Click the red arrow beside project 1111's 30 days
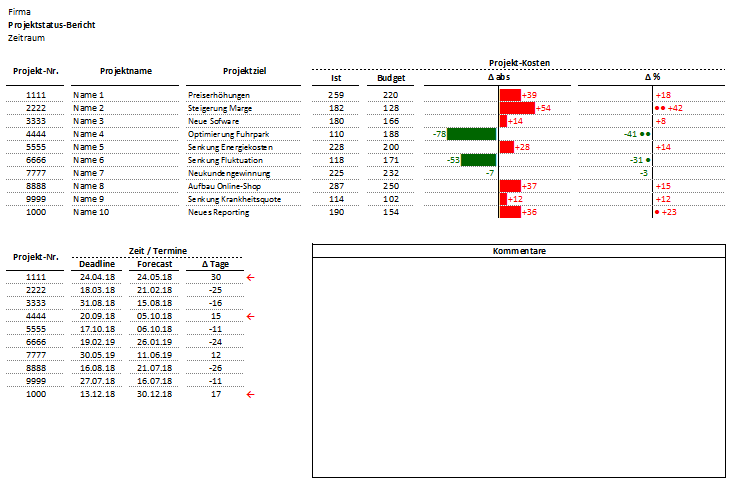Viewport: 735px width, 485px height. (x=251, y=276)
